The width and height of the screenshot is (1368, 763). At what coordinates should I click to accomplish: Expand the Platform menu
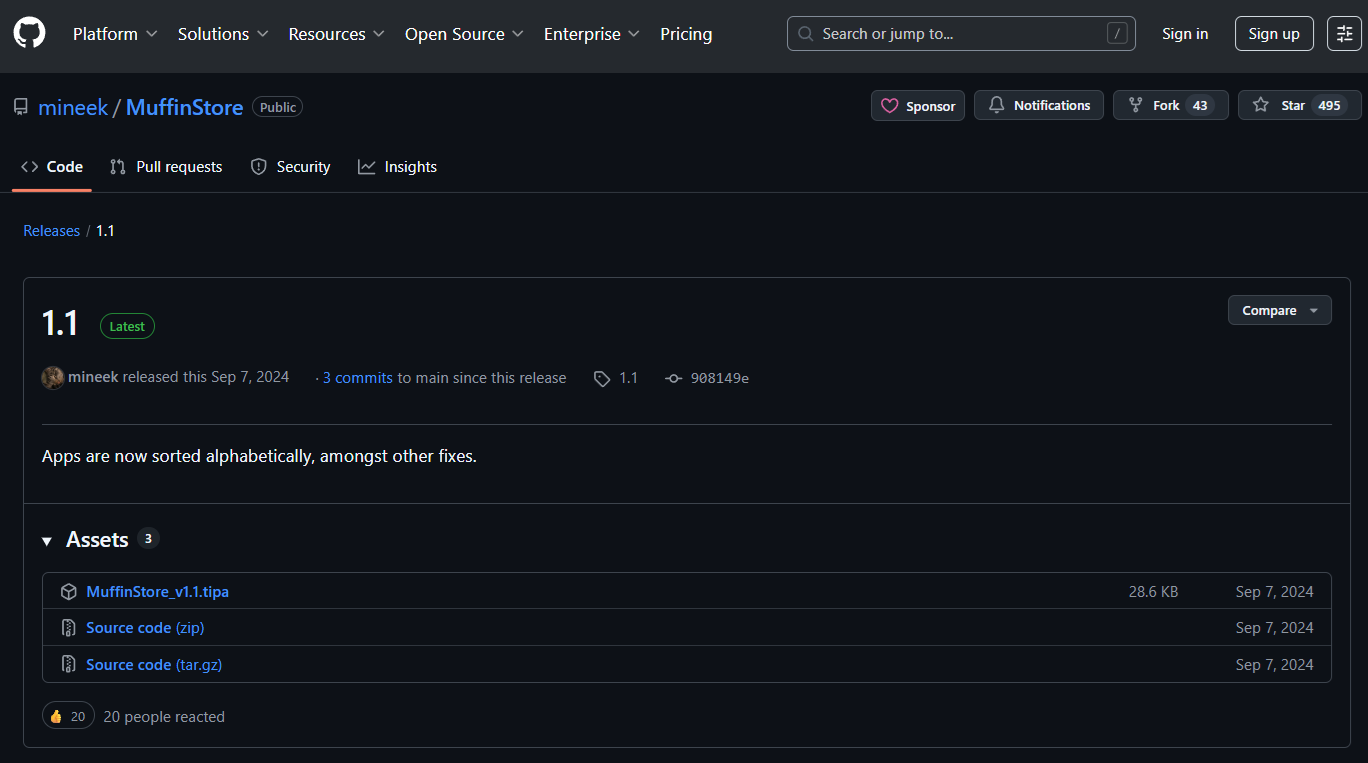pos(115,34)
